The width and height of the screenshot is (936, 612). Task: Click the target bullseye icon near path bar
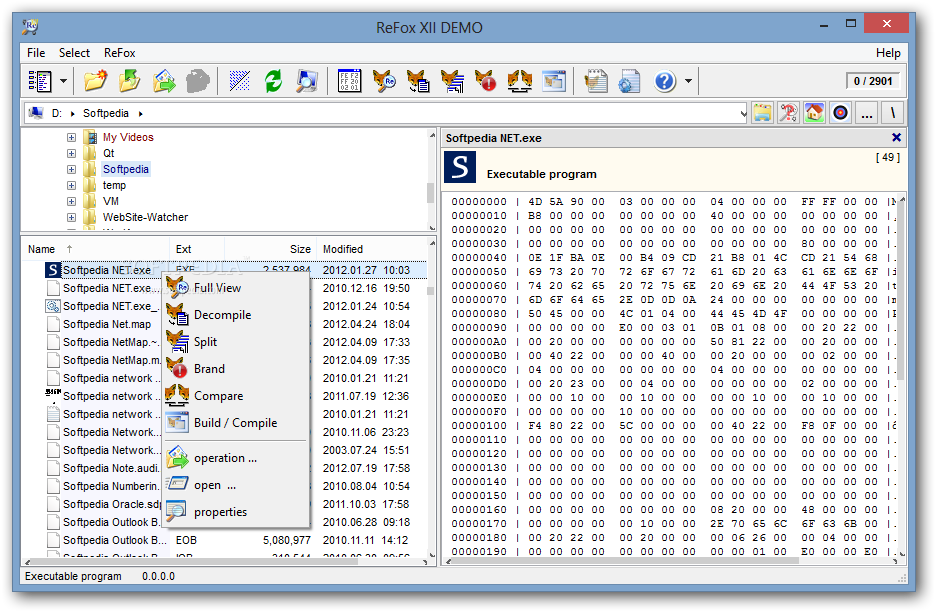(x=840, y=113)
